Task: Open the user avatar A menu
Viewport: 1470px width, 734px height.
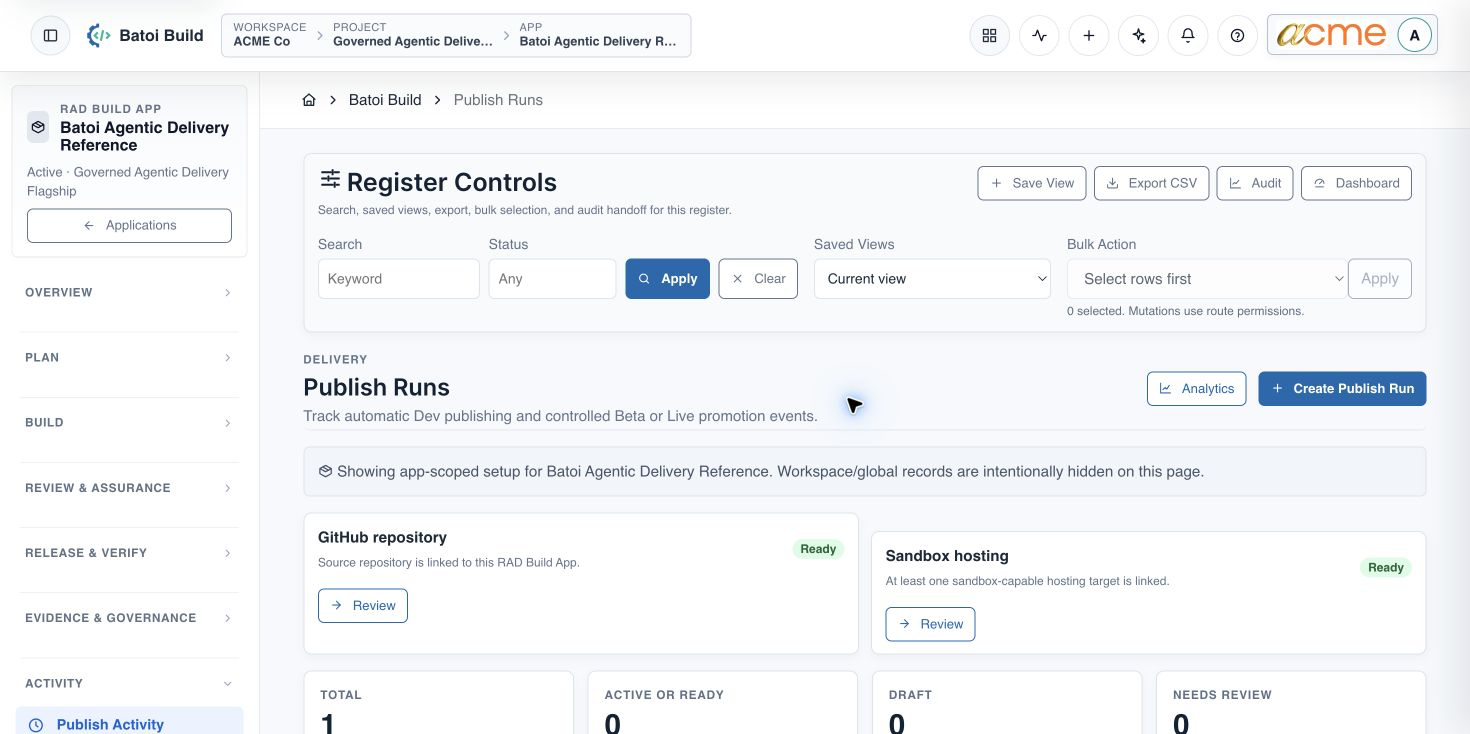Action: tap(1414, 35)
